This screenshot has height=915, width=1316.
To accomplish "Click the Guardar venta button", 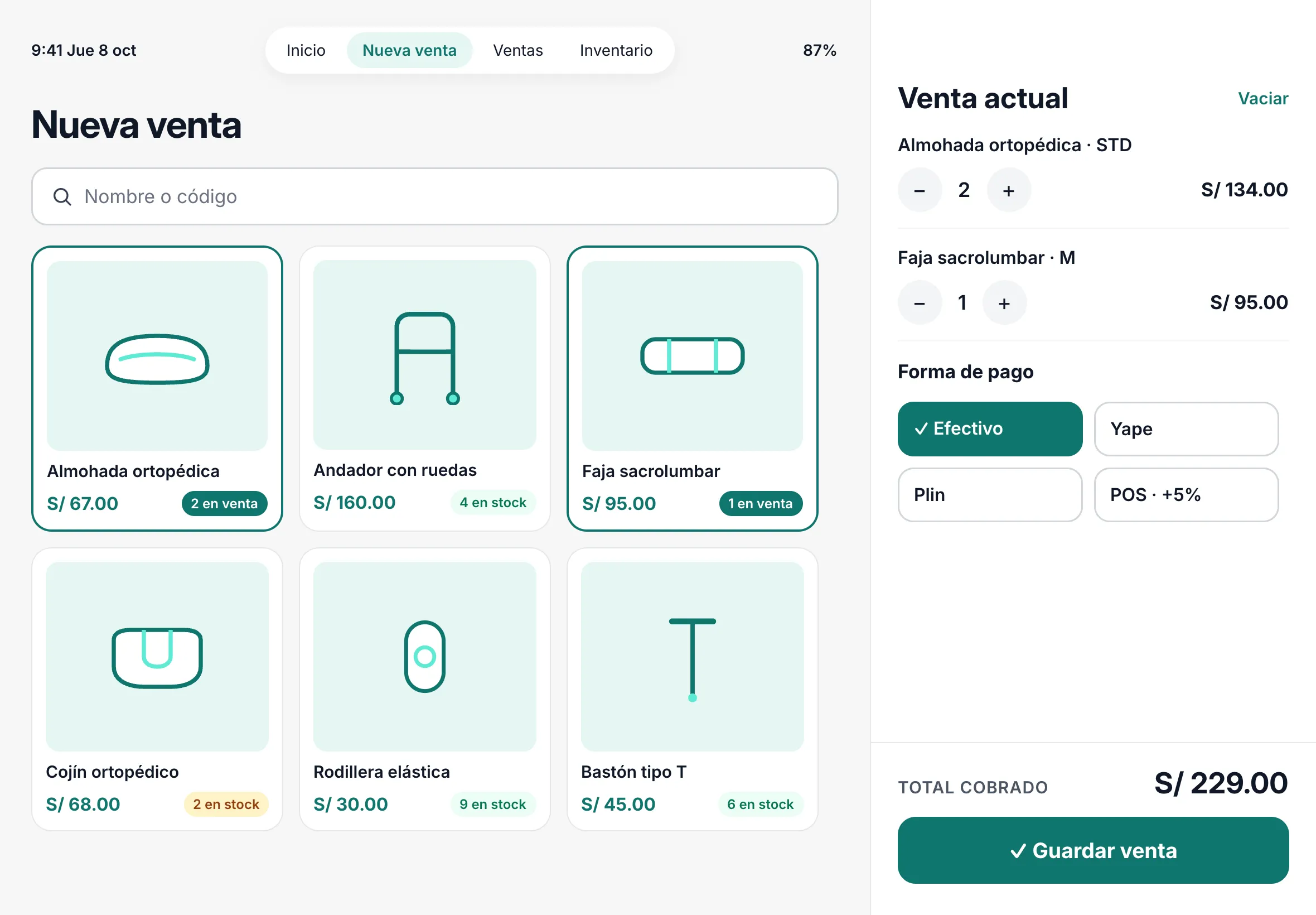I will point(1093,850).
